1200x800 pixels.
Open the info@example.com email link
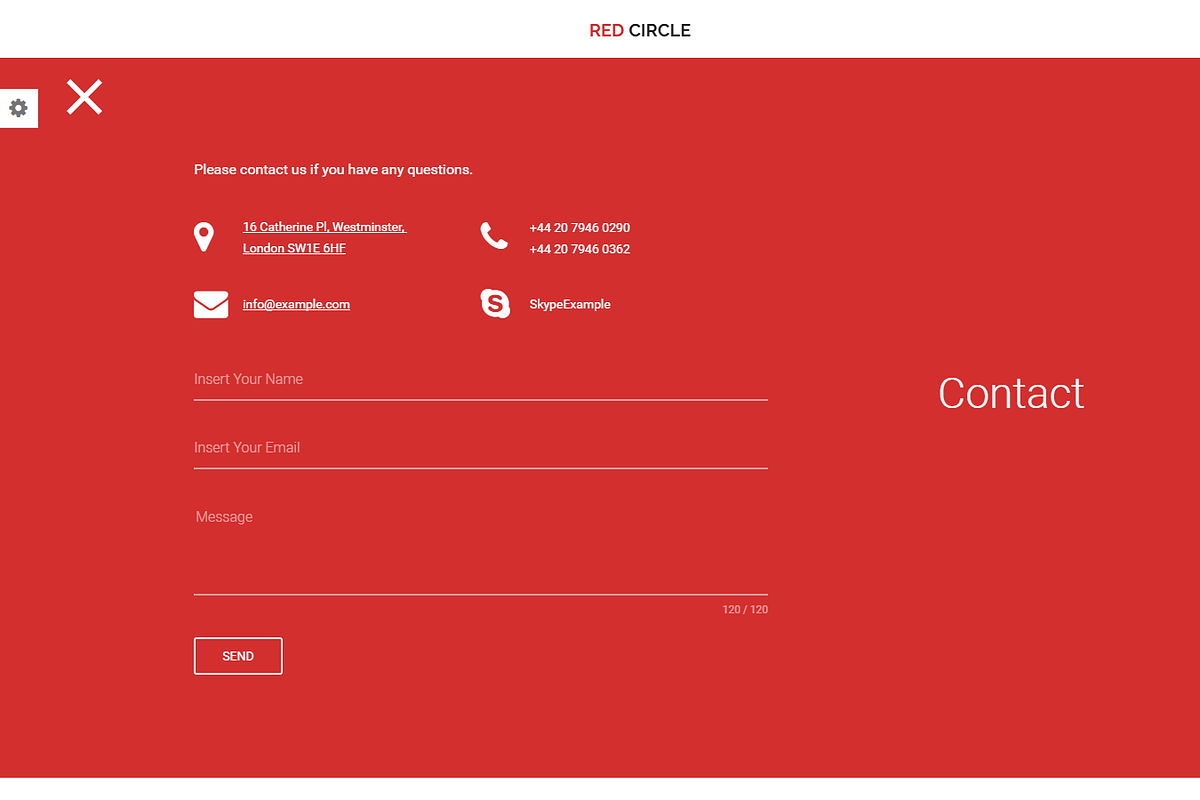tap(296, 304)
